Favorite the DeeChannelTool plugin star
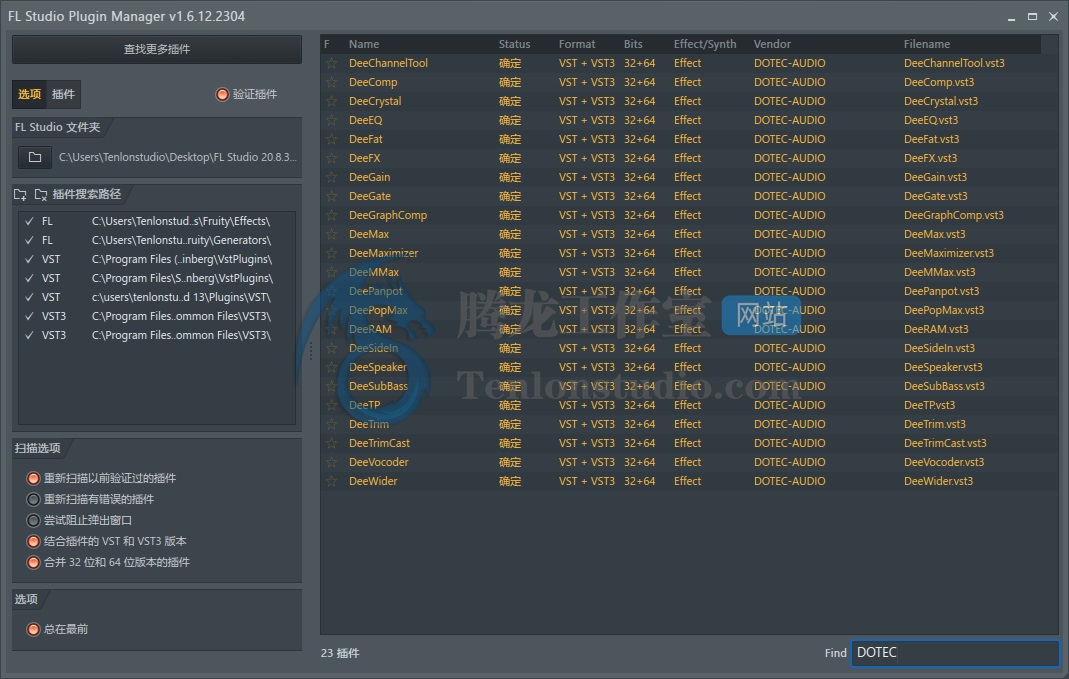 (331, 63)
